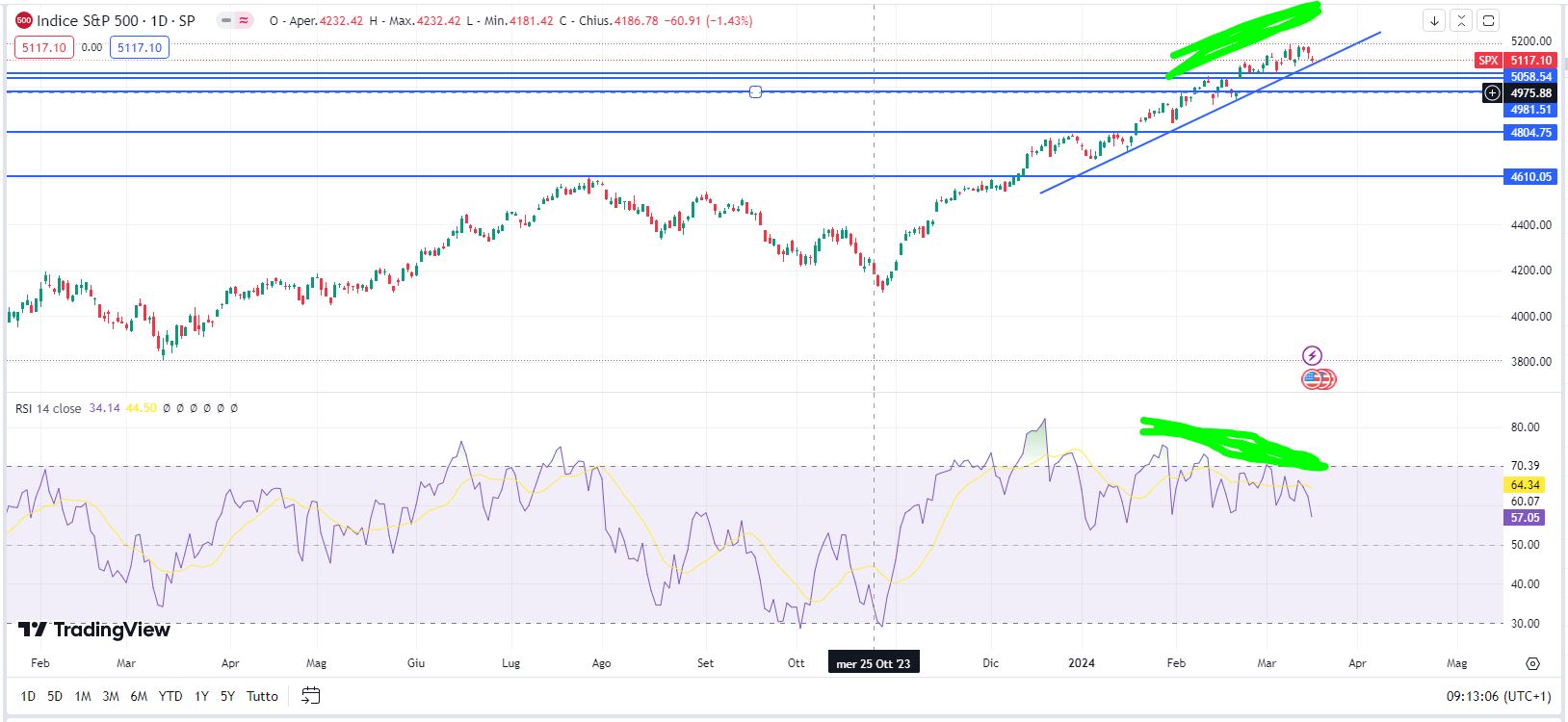The image size is (1568, 722).
Task: Toggle the pink approximate-sign pill
Action: coord(245,20)
